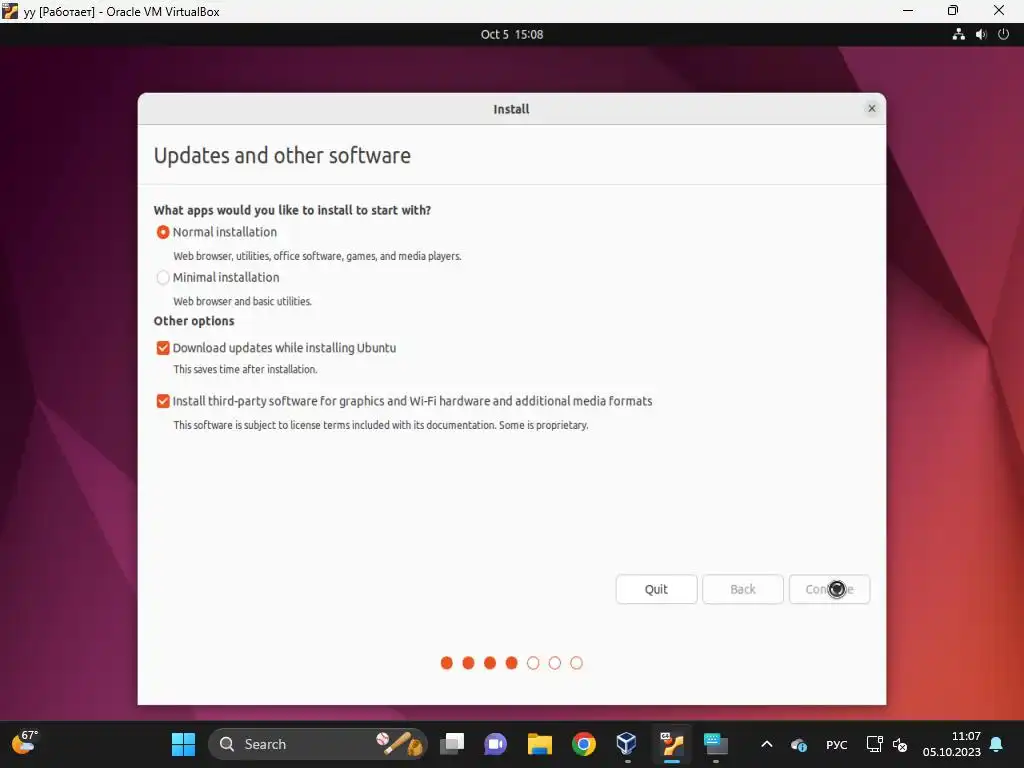
Task: Show hidden system tray icons
Action: point(767,744)
